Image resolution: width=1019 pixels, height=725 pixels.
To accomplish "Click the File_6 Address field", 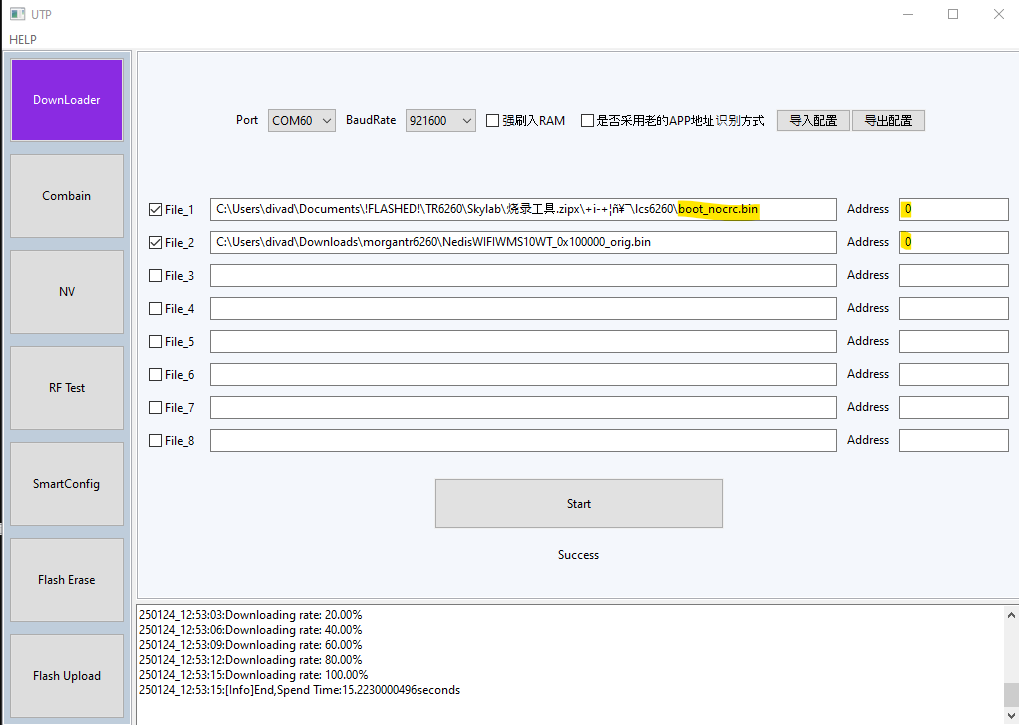I will pyautogui.click(x=953, y=375).
